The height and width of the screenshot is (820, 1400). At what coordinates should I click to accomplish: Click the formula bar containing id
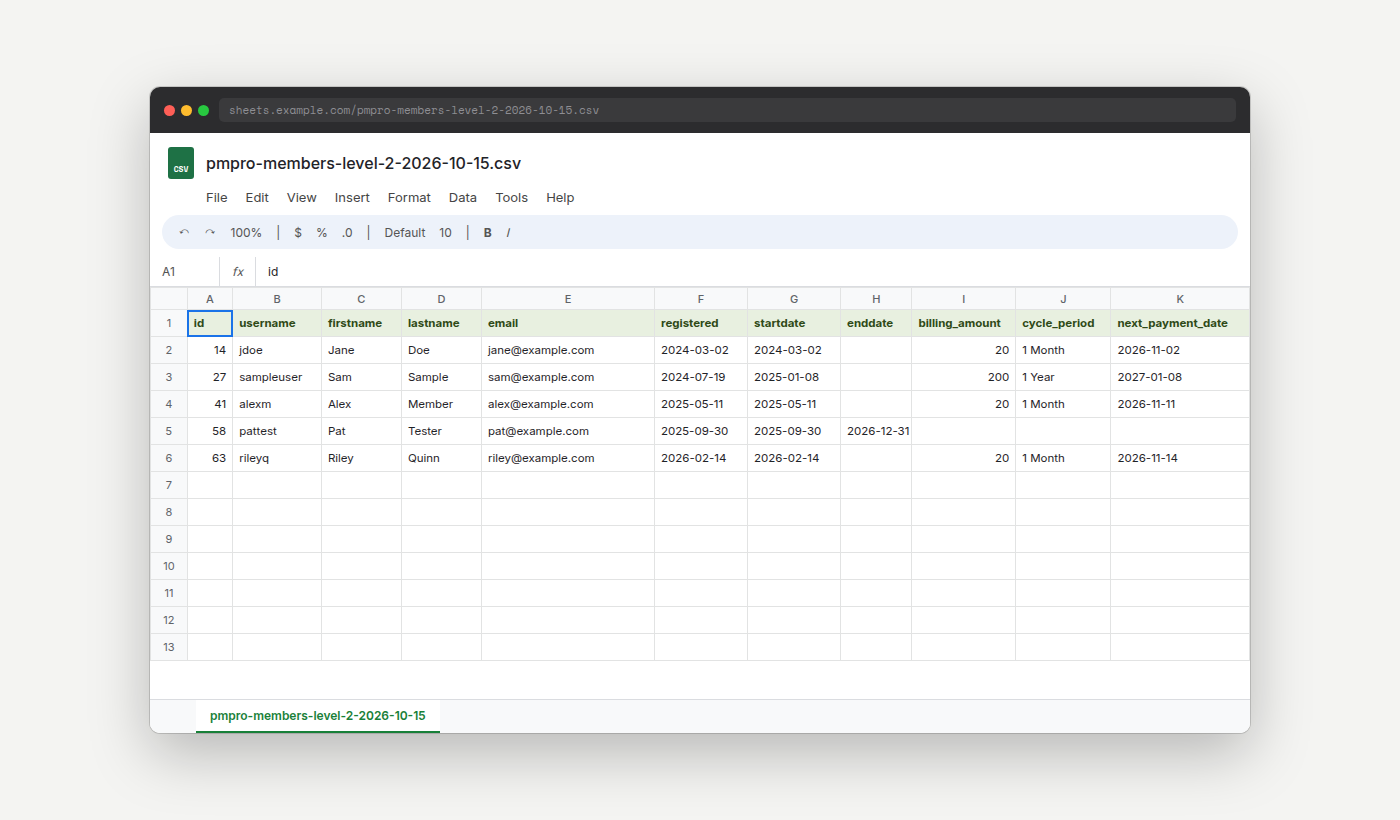coord(752,272)
